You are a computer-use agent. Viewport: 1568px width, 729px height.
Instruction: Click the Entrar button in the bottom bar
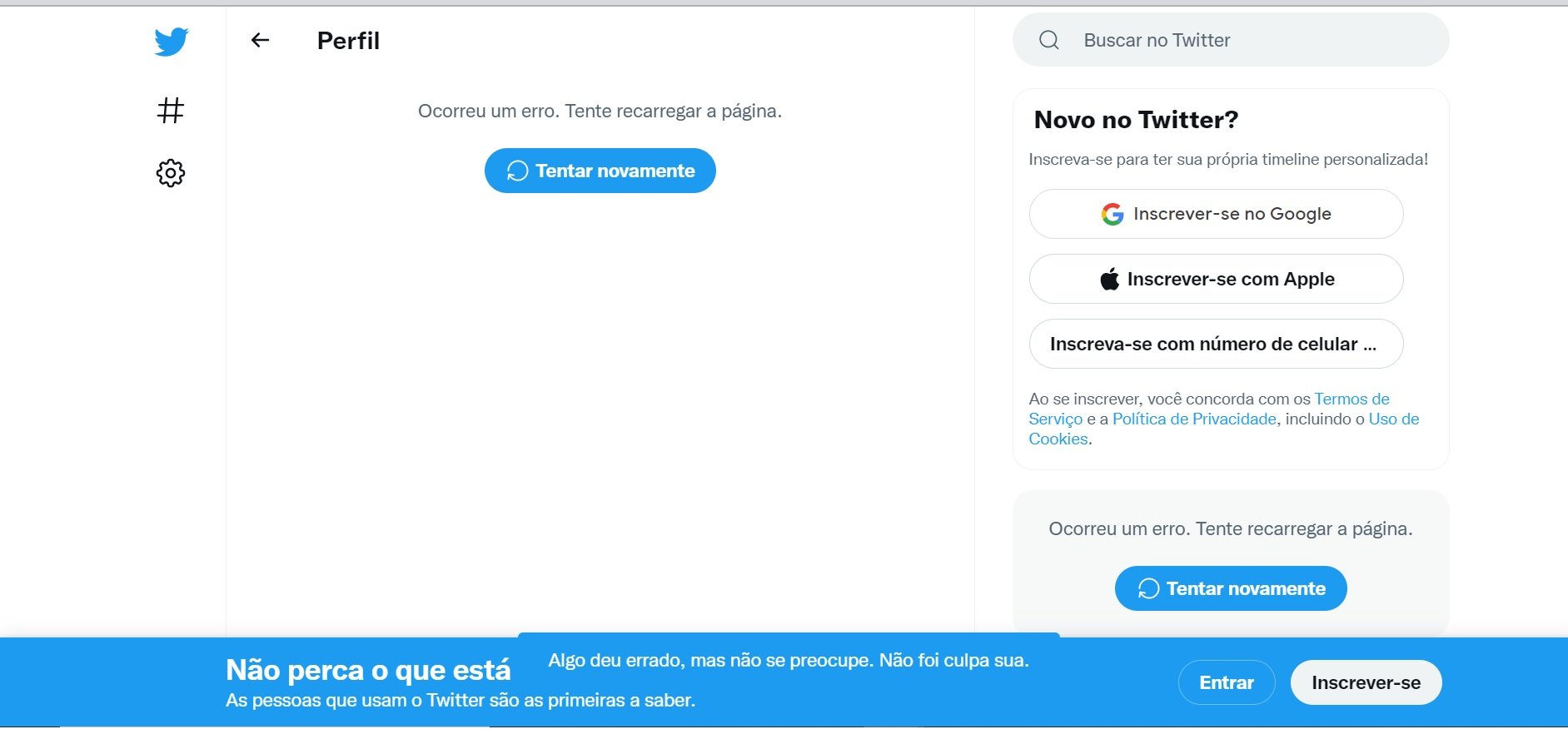tap(1227, 682)
